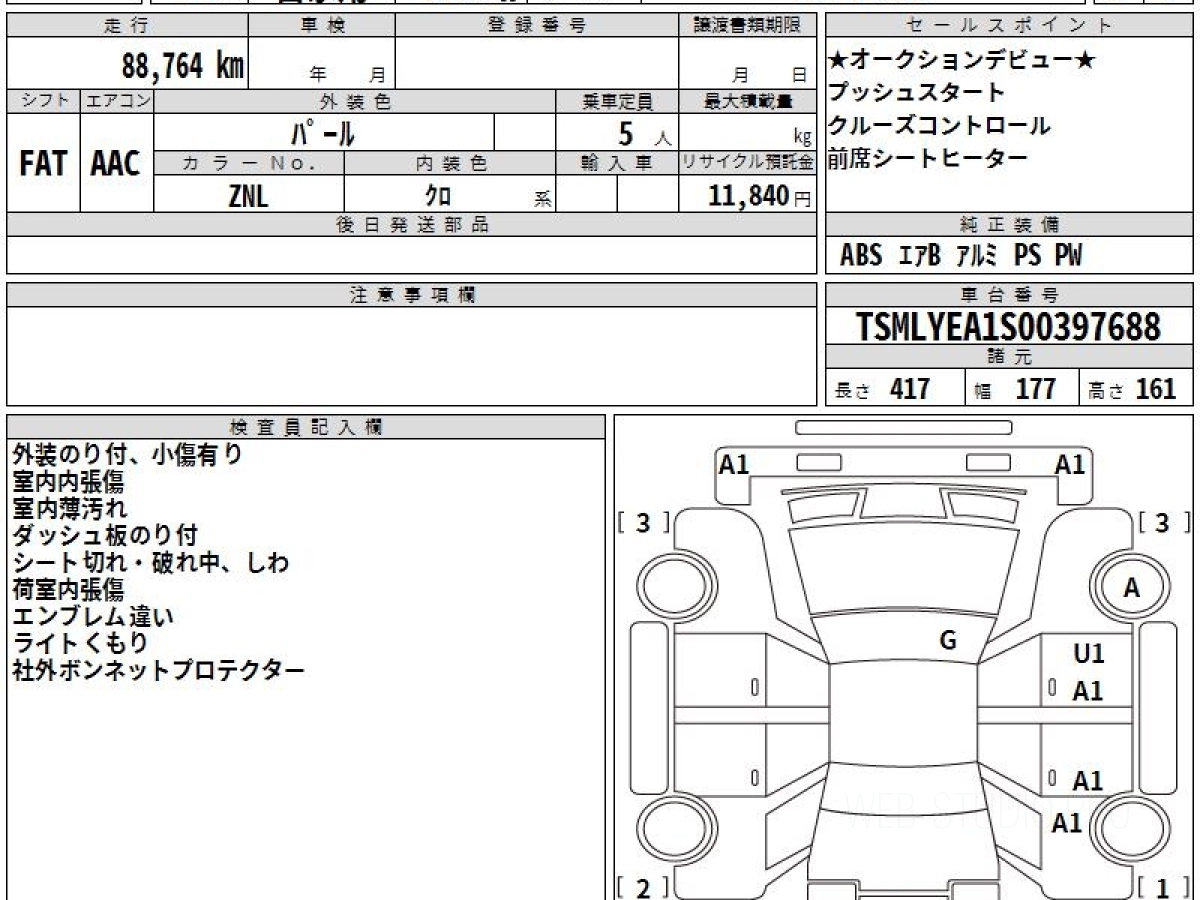1200x900 pixels.
Task: Click the [ 2 ] tire rating mark
Action: point(643,888)
